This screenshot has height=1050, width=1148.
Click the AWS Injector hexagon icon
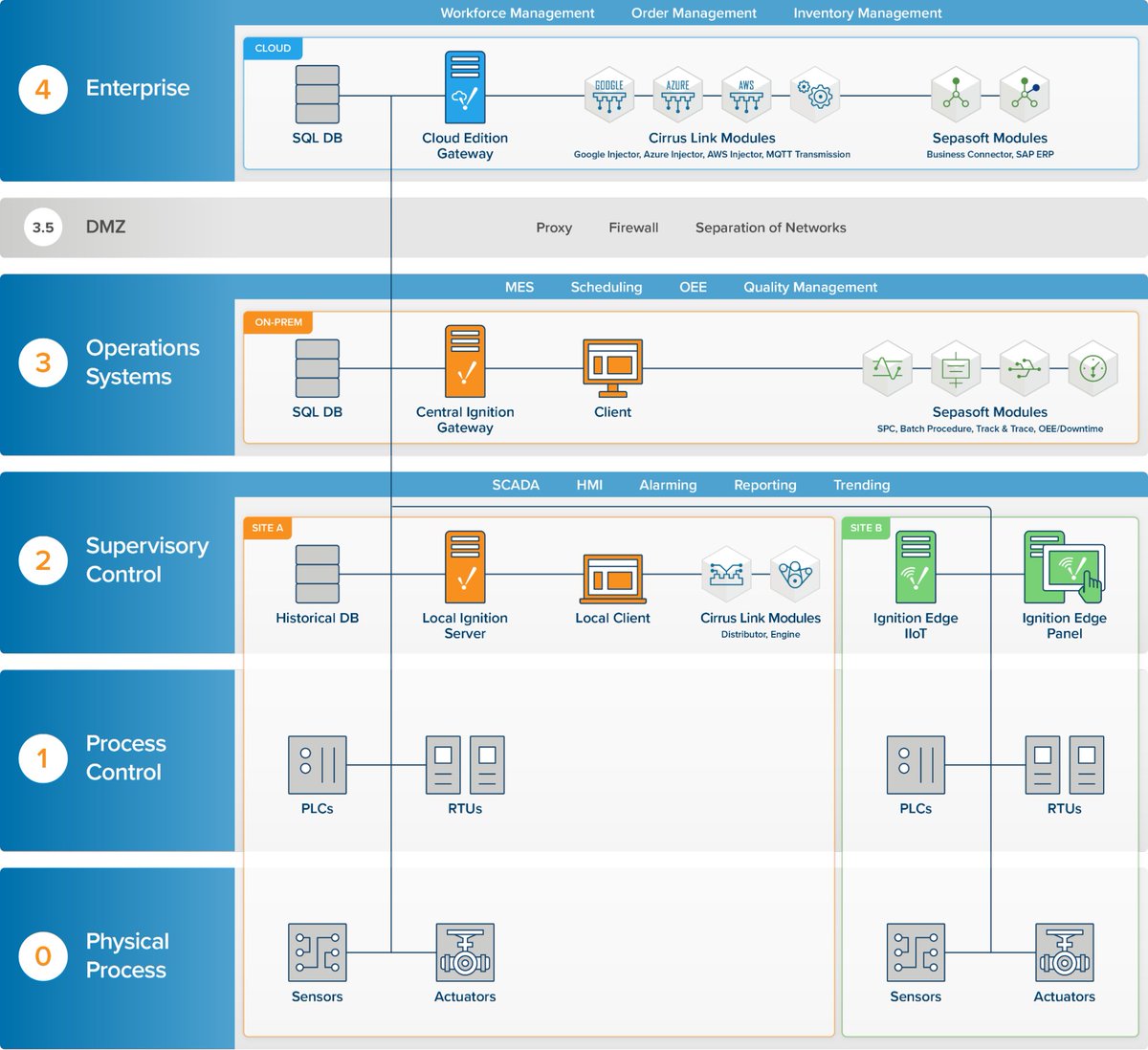[x=746, y=95]
